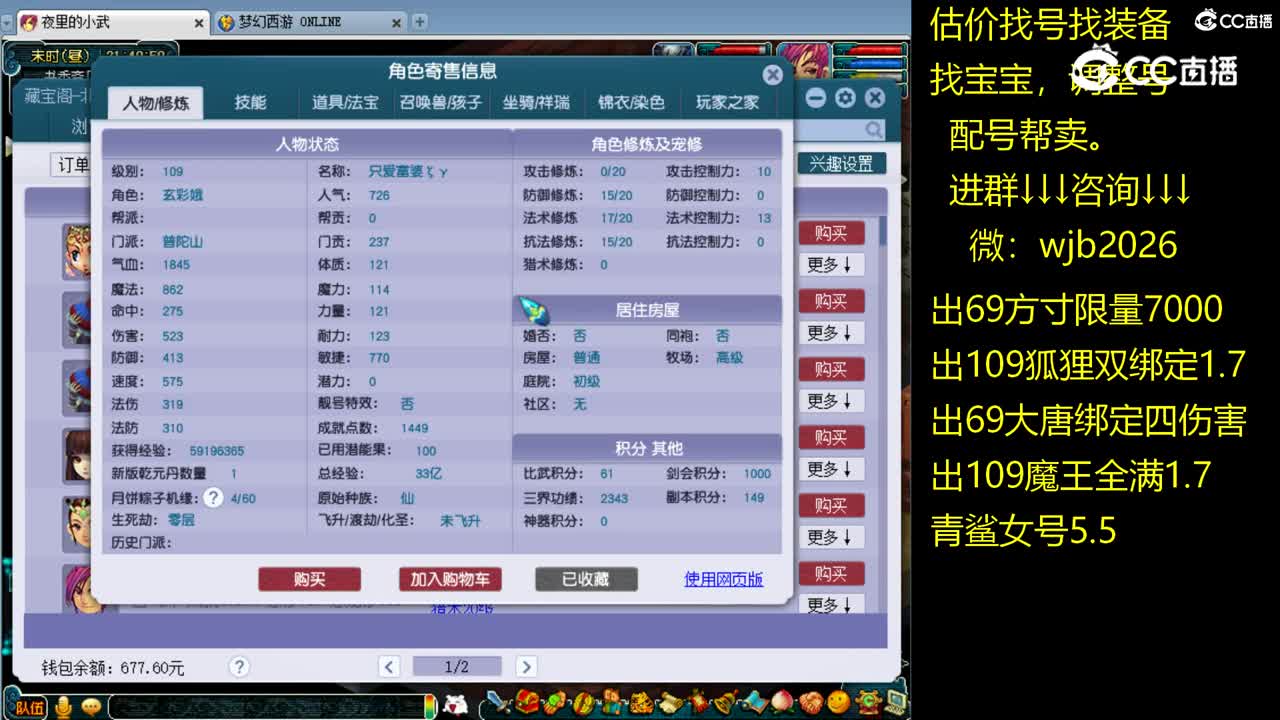This screenshot has height=720, width=1280.
Task: Click the topmost 购买 button in listing
Action: tap(831, 233)
